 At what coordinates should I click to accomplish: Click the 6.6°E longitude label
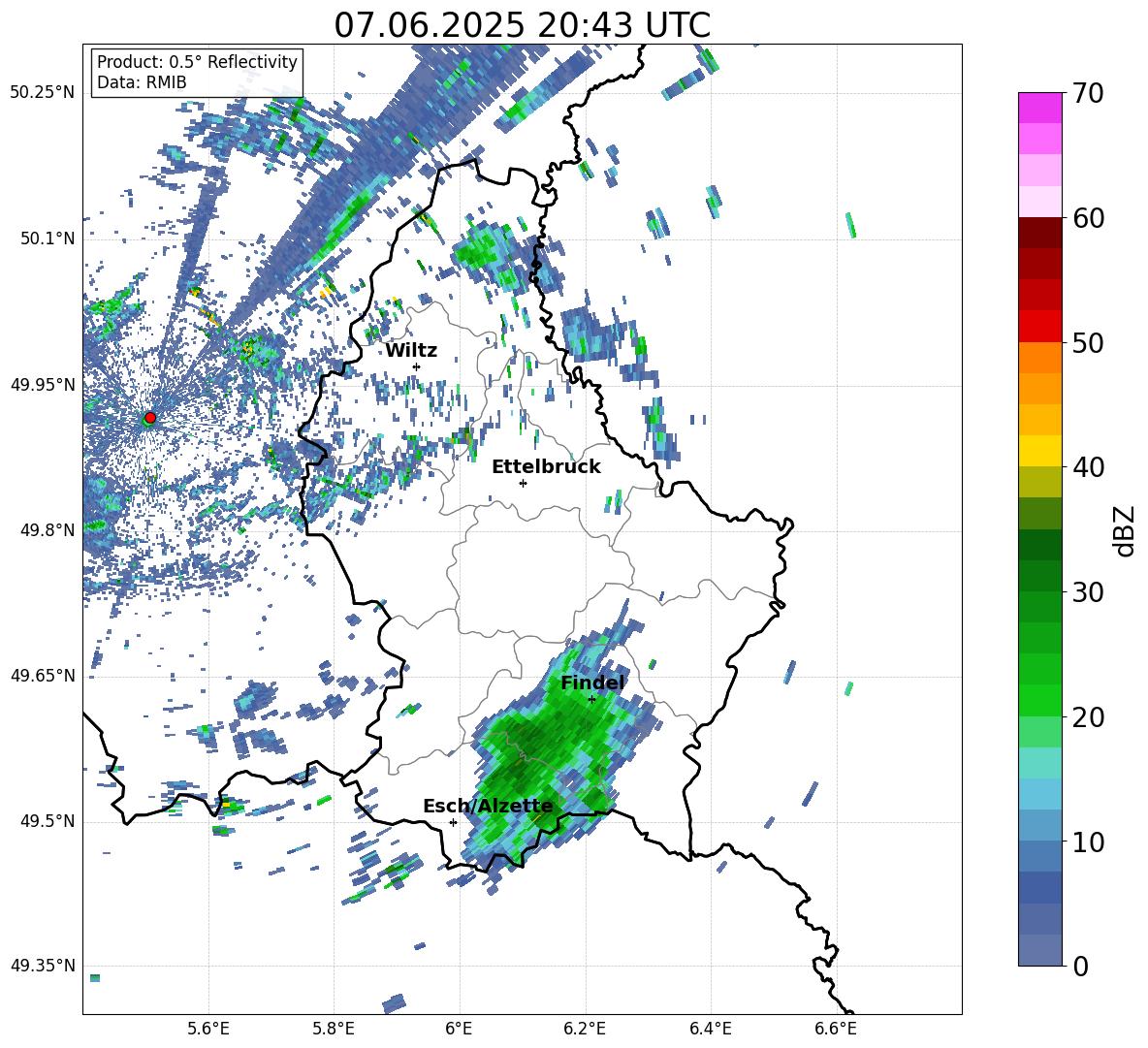tap(836, 1029)
